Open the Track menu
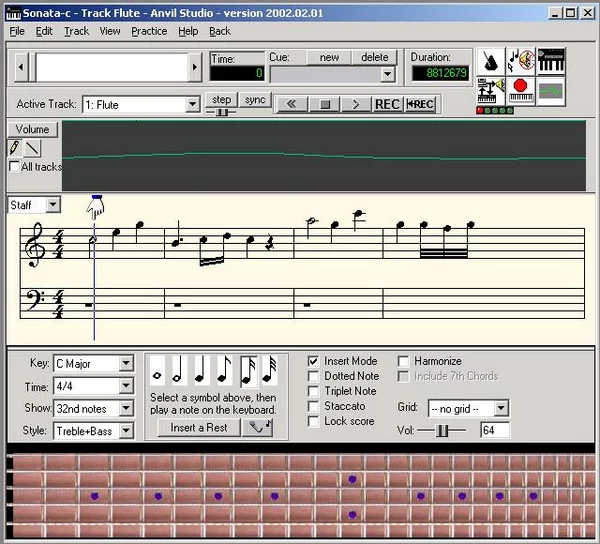This screenshot has height=544, width=600. (x=76, y=31)
